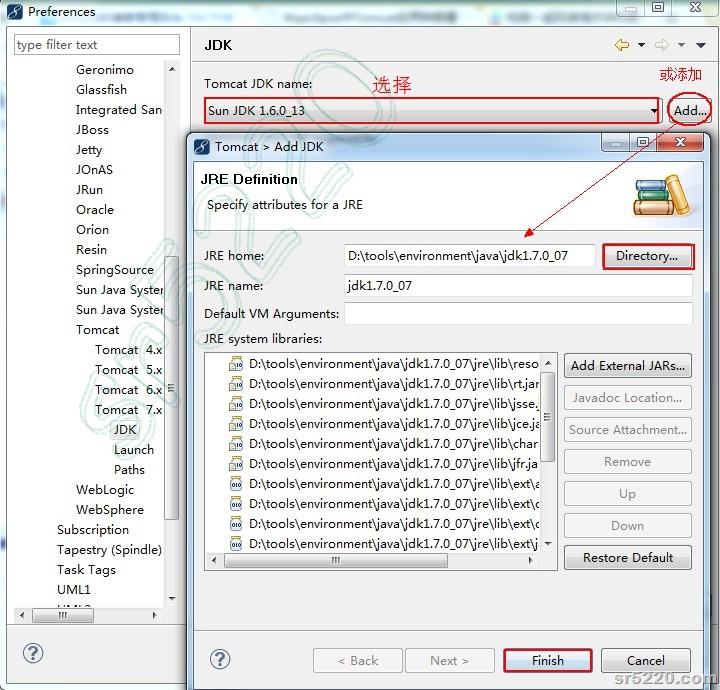The image size is (720, 690).
Task: Open the view menu triangle in JDK header
Action: point(701,45)
